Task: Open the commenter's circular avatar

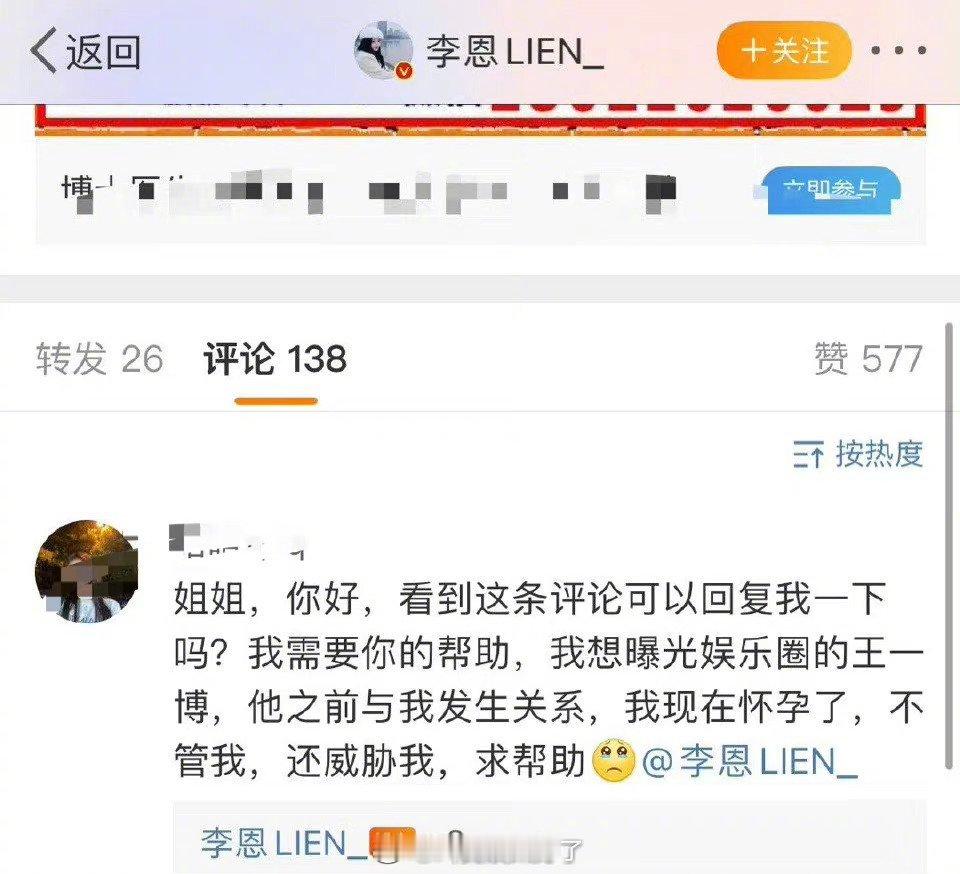Action: pos(87,572)
